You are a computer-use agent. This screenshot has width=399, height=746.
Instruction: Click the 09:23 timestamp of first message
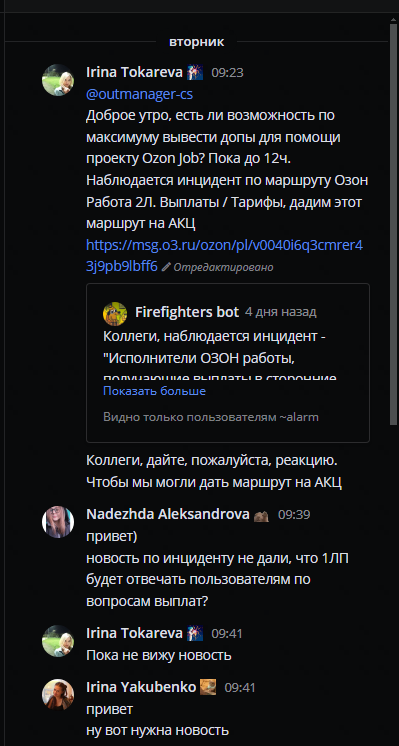pyautogui.click(x=227, y=73)
